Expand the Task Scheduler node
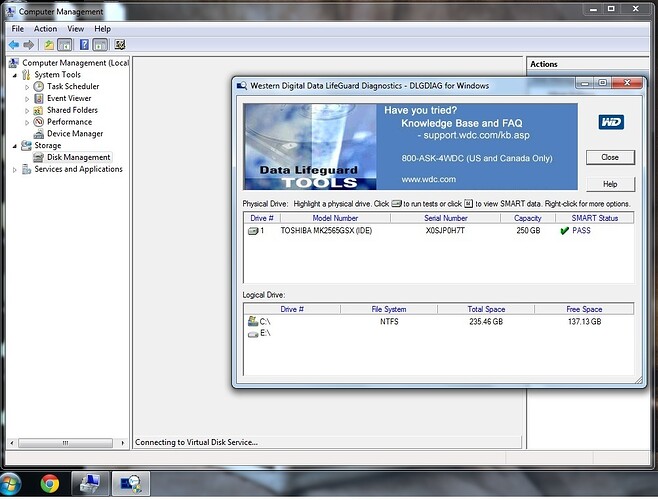The width and height of the screenshot is (658, 500). click(x=27, y=87)
